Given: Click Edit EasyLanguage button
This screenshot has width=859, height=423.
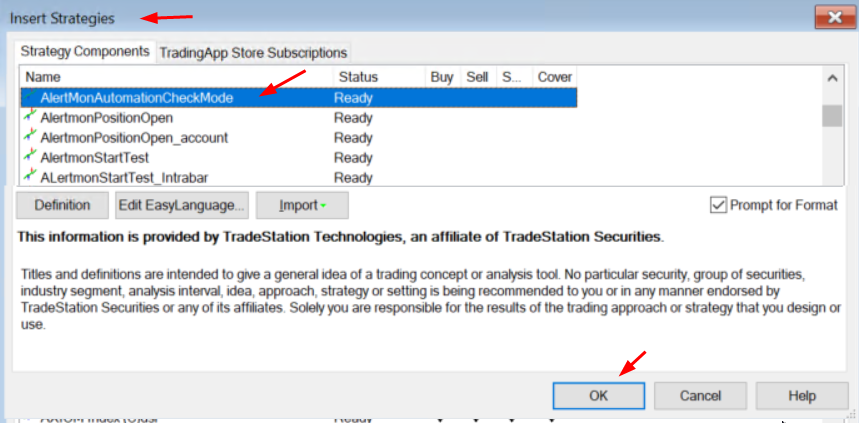Looking at the screenshot, I should coord(182,205).
